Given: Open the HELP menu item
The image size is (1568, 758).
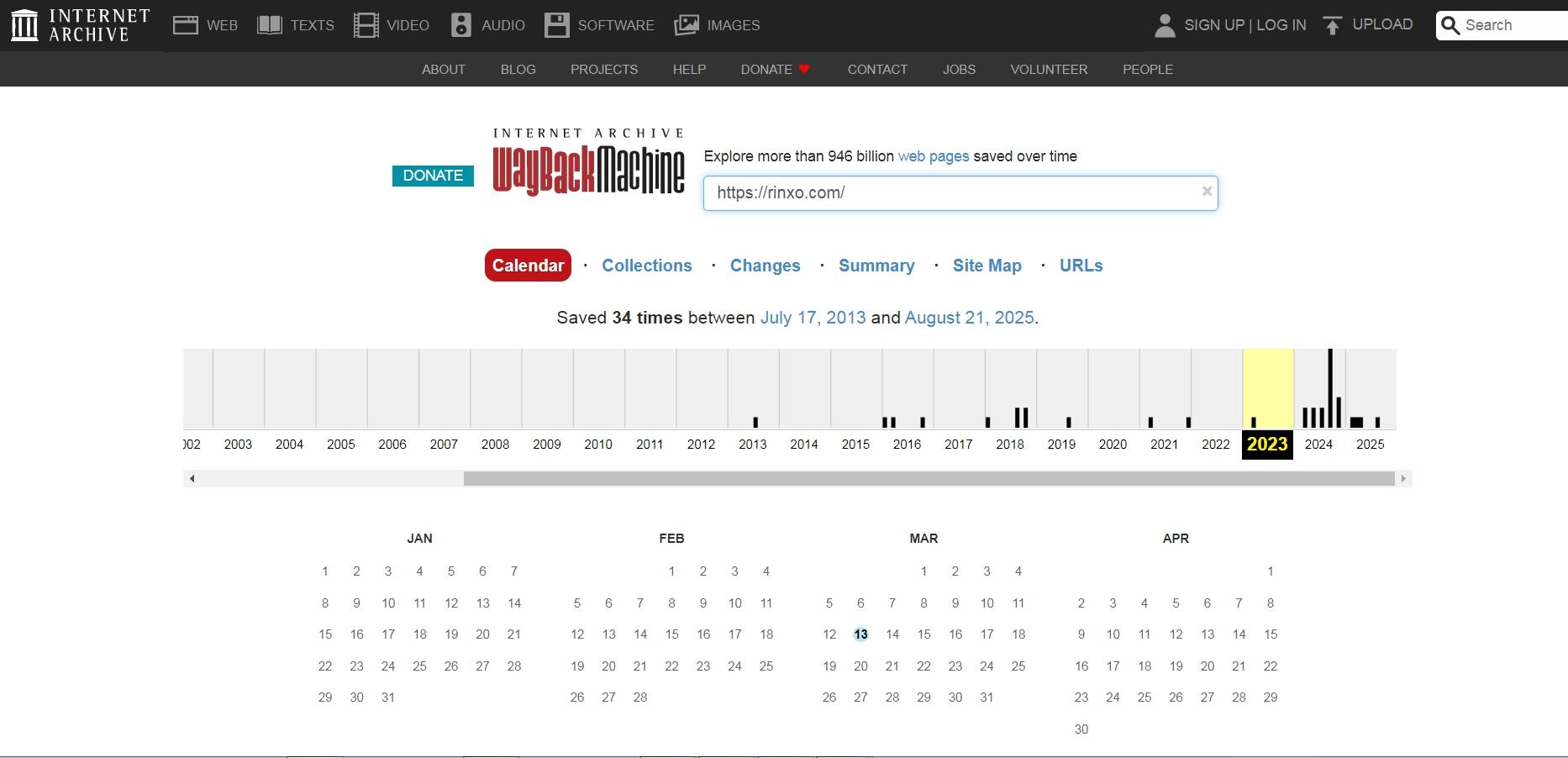Looking at the screenshot, I should point(689,70).
